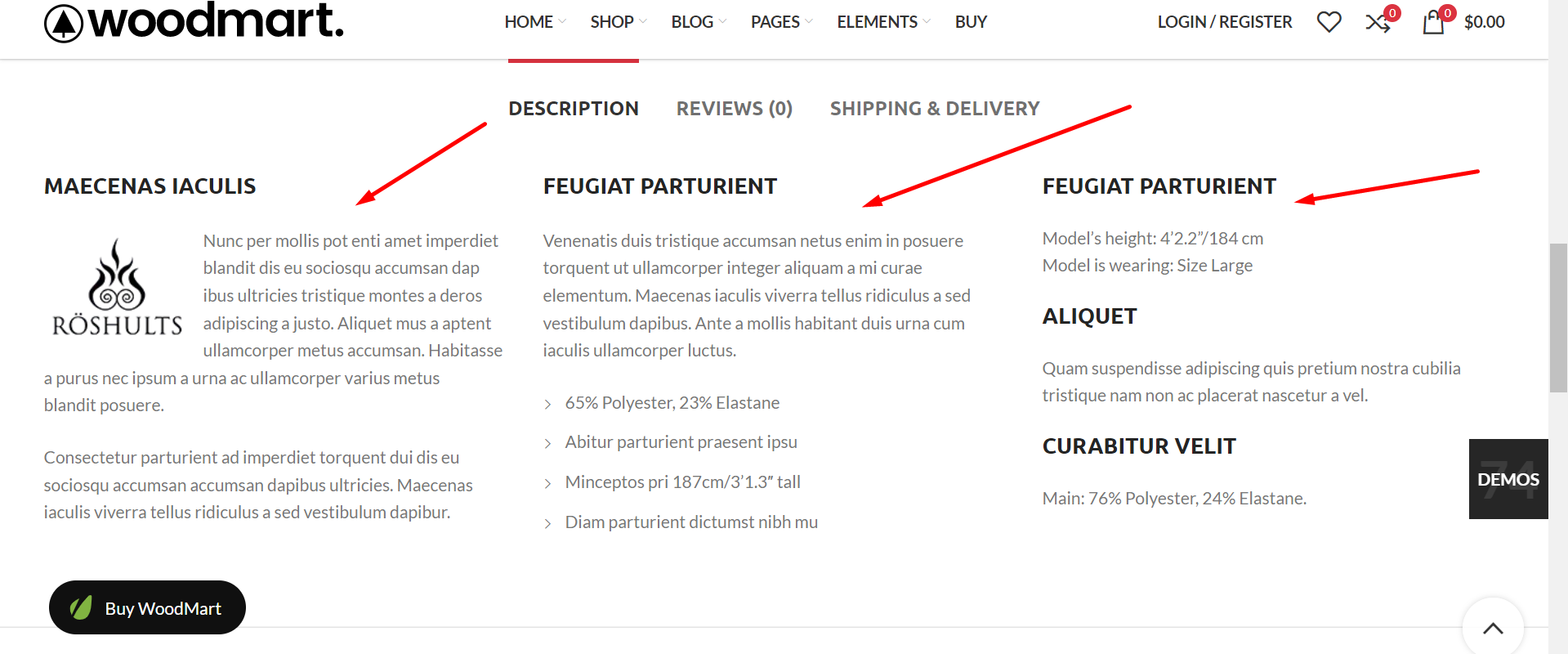The height and width of the screenshot is (654, 1568).
Task: Click the scroll-to-top arrow button
Action: tap(1493, 628)
